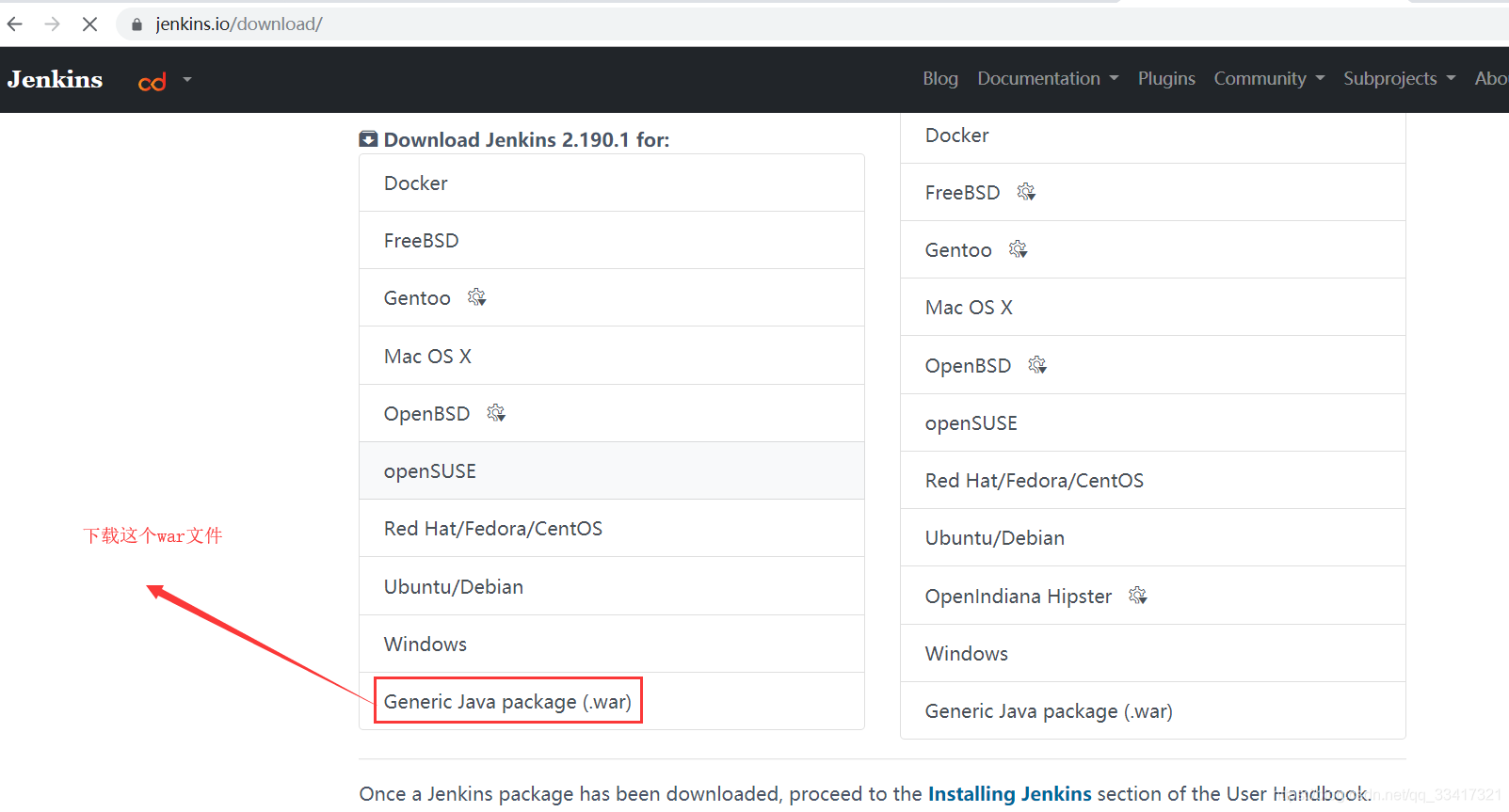
Task: Select OpenIndiana Hipster in the right list
Action: (1153, 596)
